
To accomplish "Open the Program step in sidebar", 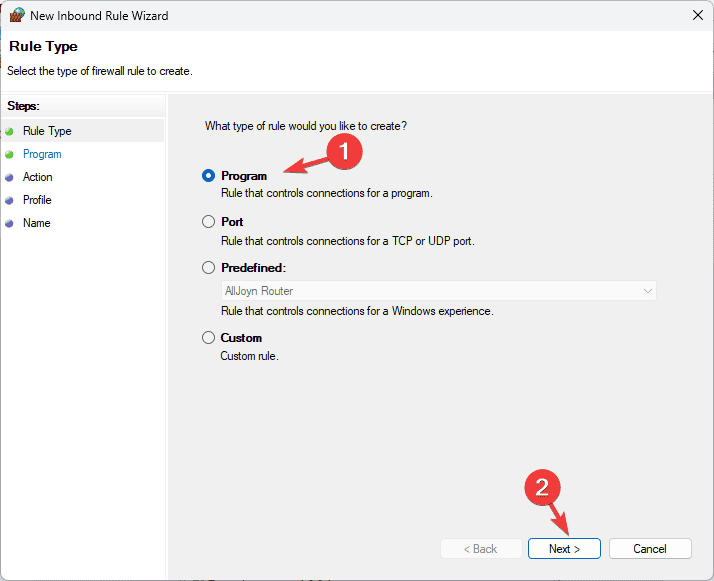I will pos(42,154).
